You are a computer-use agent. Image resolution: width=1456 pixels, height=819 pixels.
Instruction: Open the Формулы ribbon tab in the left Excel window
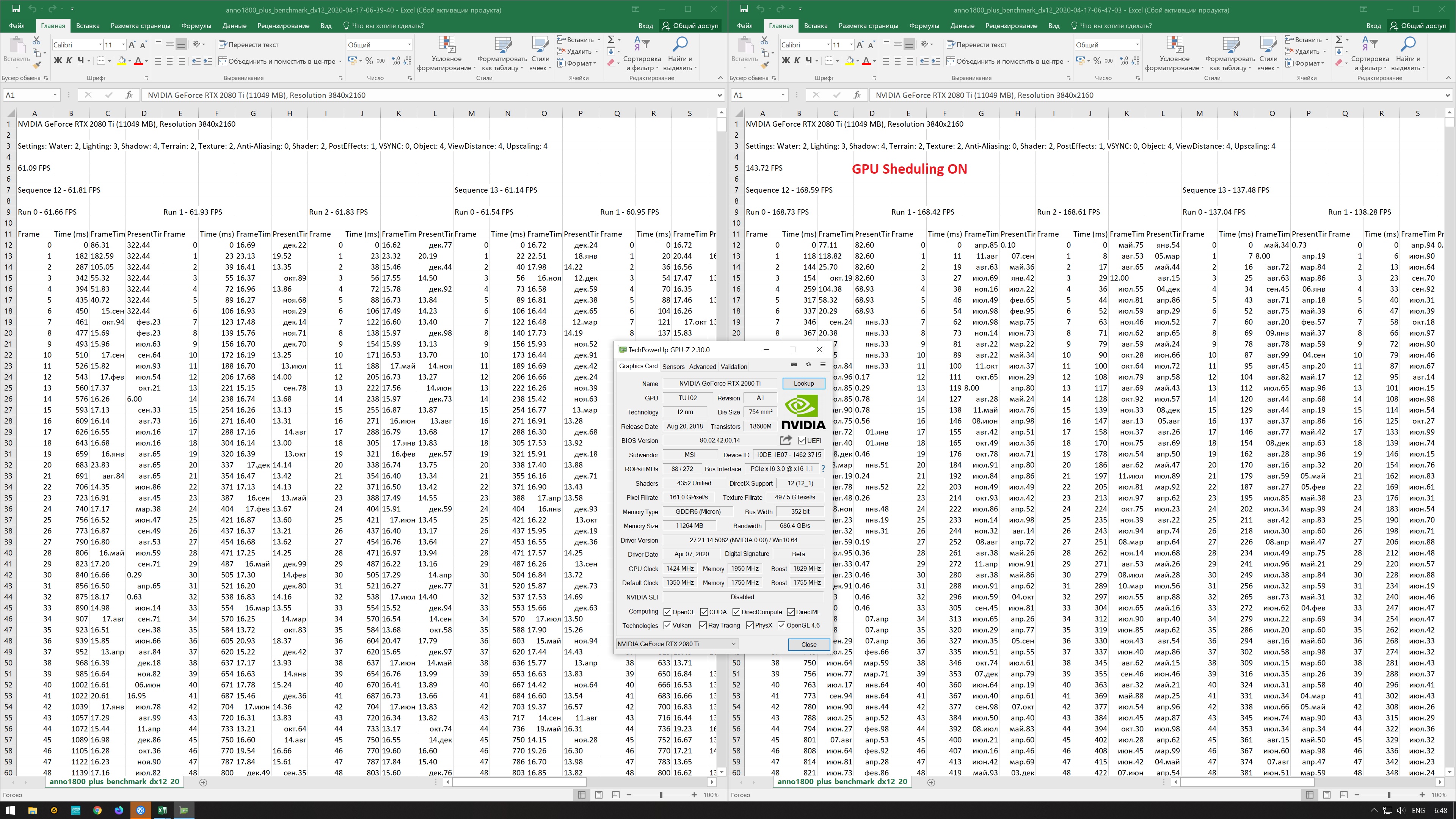coord(196,25)
